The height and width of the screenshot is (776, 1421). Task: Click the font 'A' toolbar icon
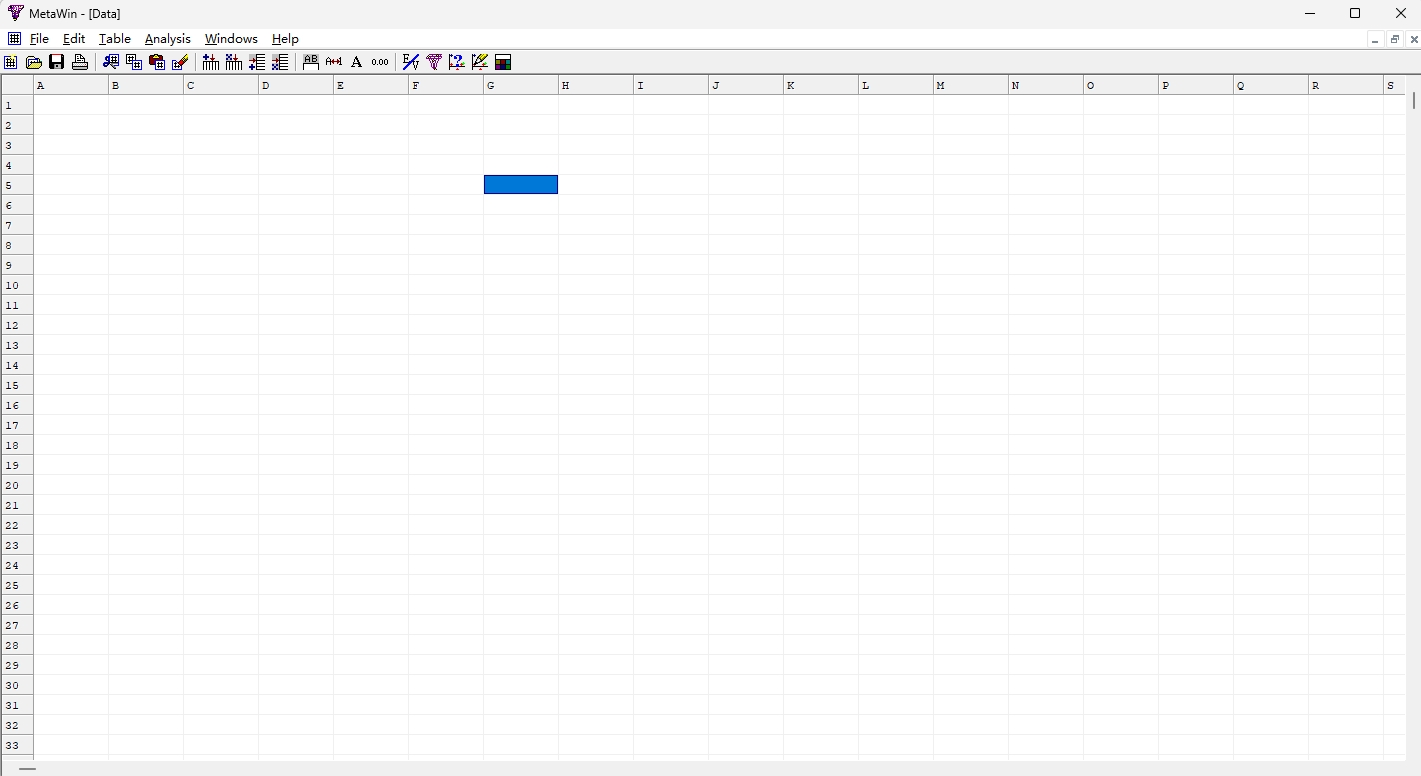click(356, 62)
